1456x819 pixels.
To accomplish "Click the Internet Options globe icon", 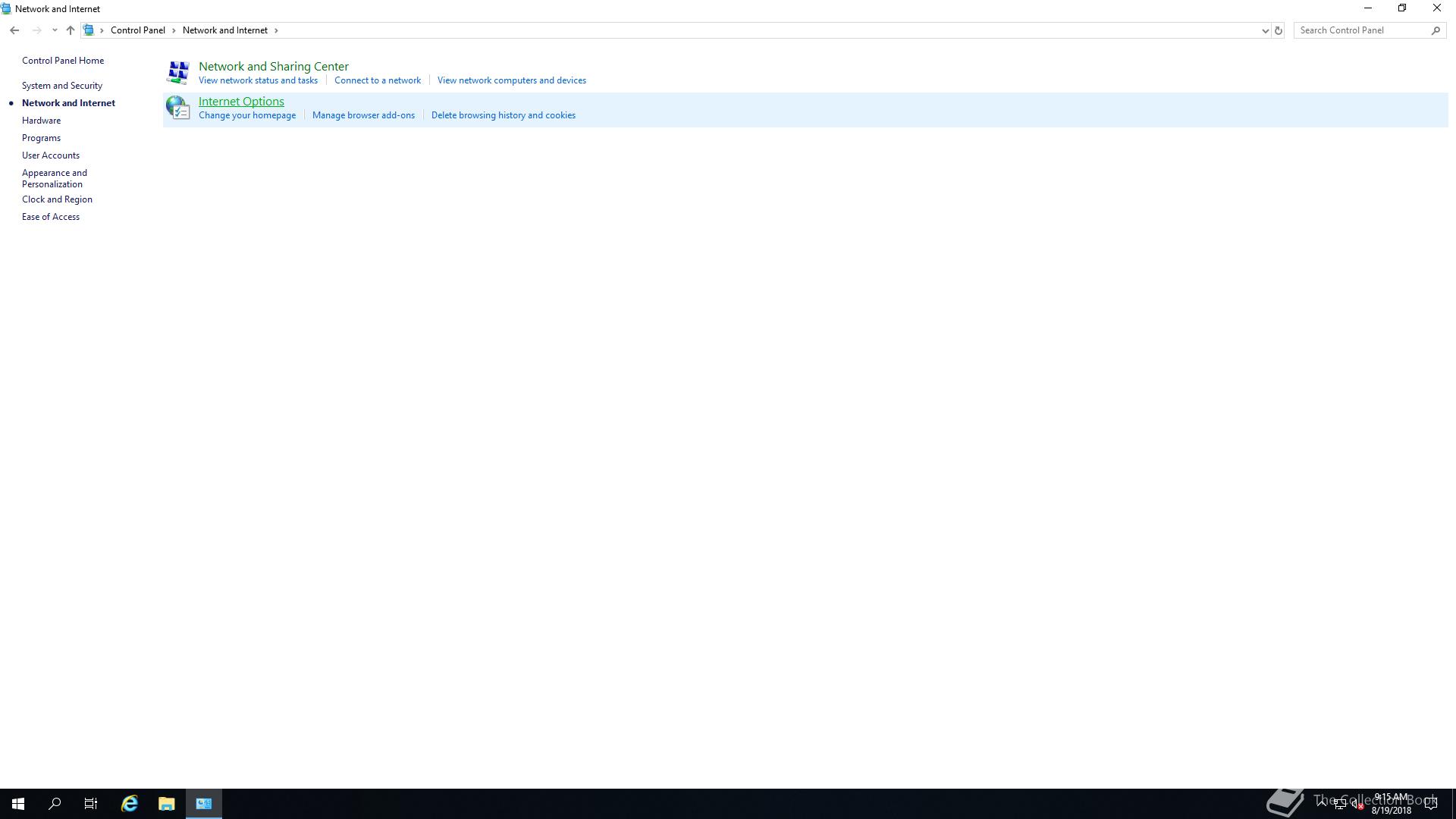I will coord(178,108).
